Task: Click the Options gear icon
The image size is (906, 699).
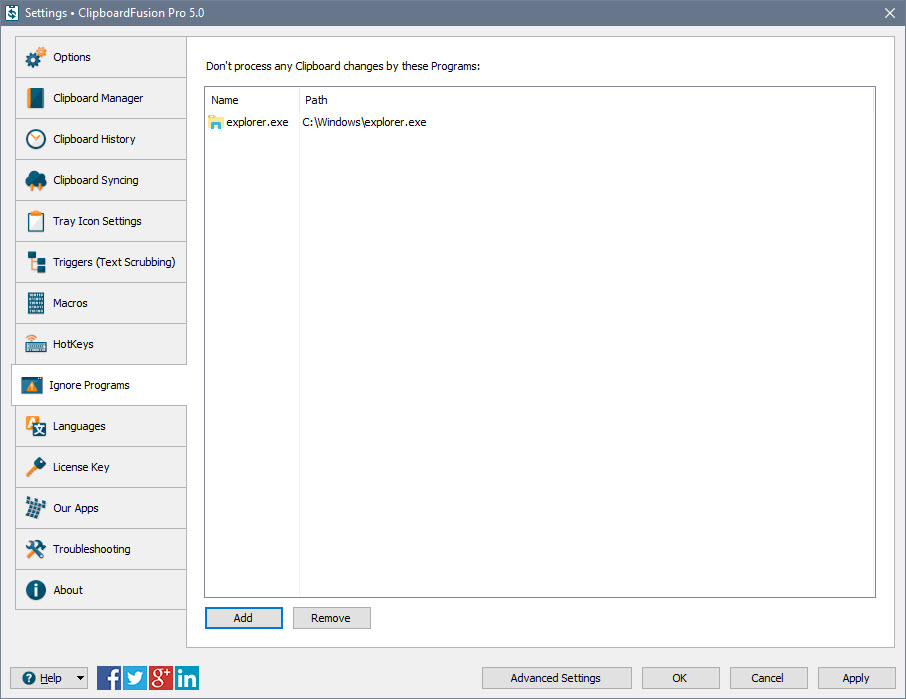Action: (x=36, y=57)
